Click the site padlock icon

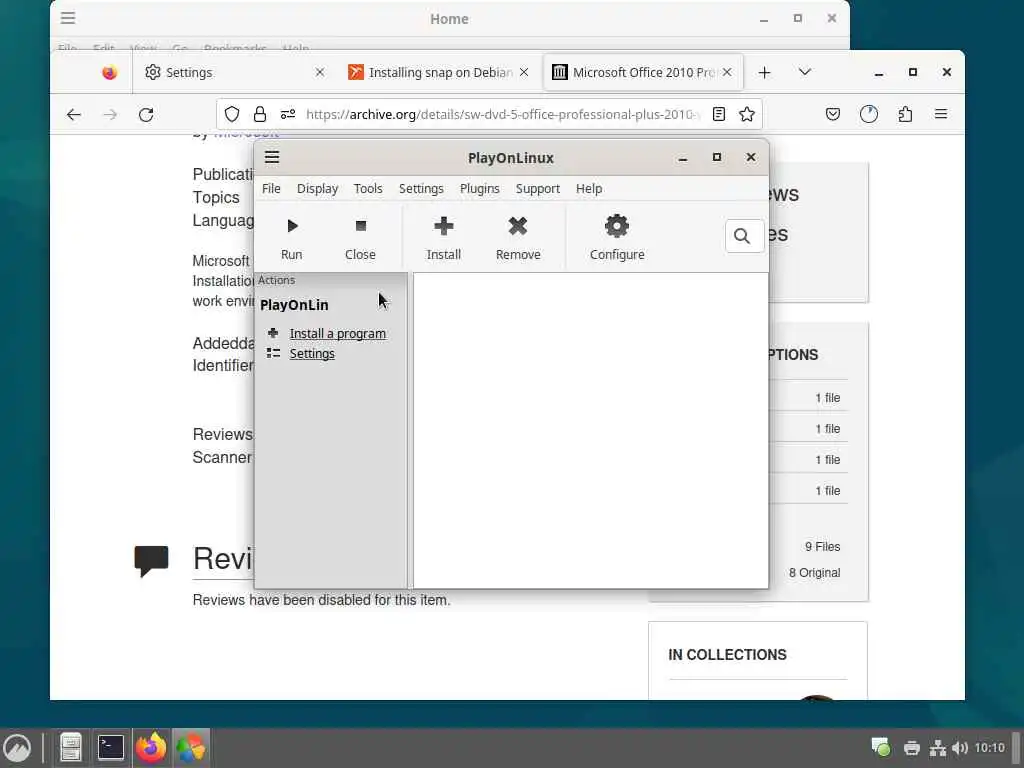[x=260, y=114]
